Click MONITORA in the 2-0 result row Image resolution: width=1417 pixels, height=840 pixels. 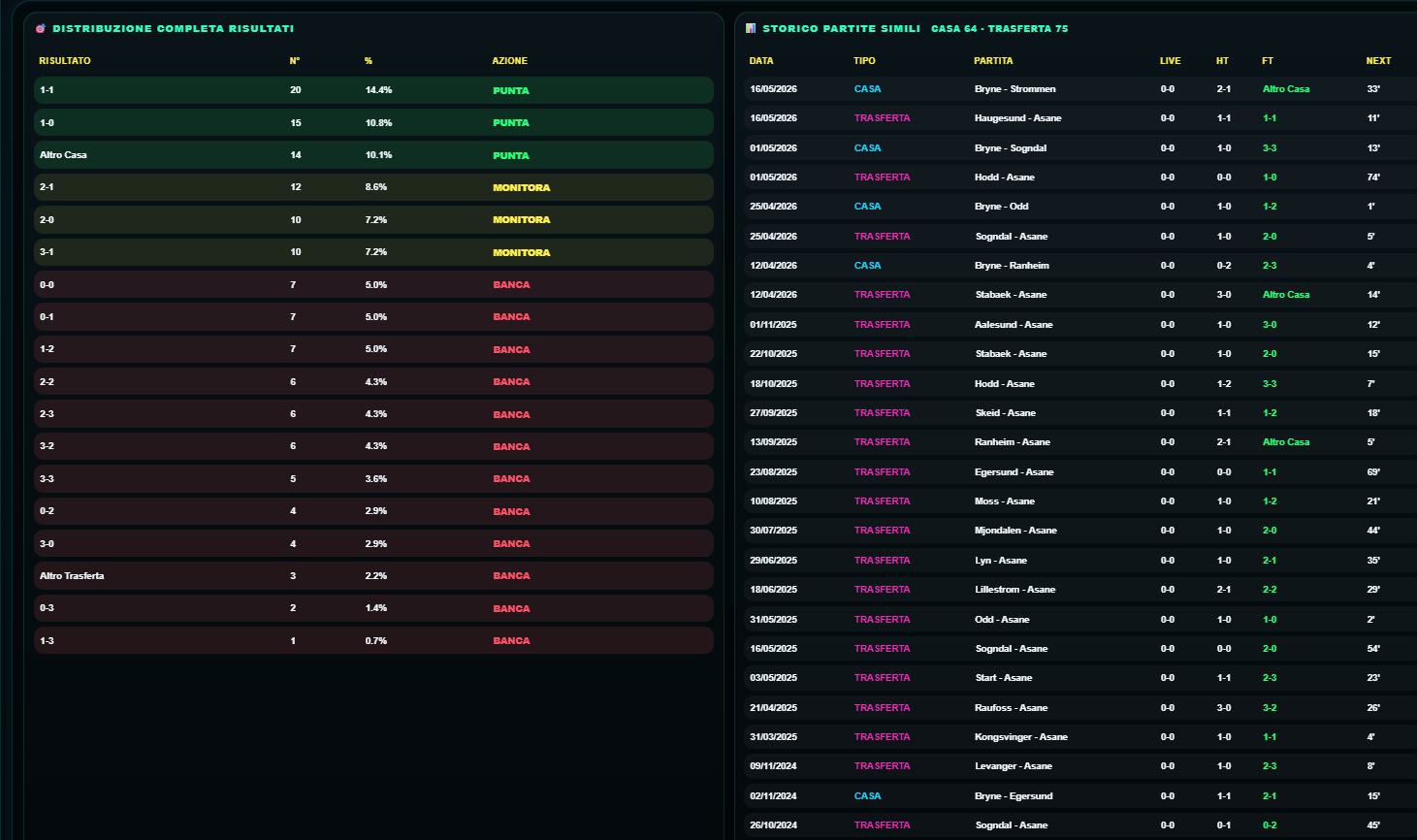click(521, 220)
